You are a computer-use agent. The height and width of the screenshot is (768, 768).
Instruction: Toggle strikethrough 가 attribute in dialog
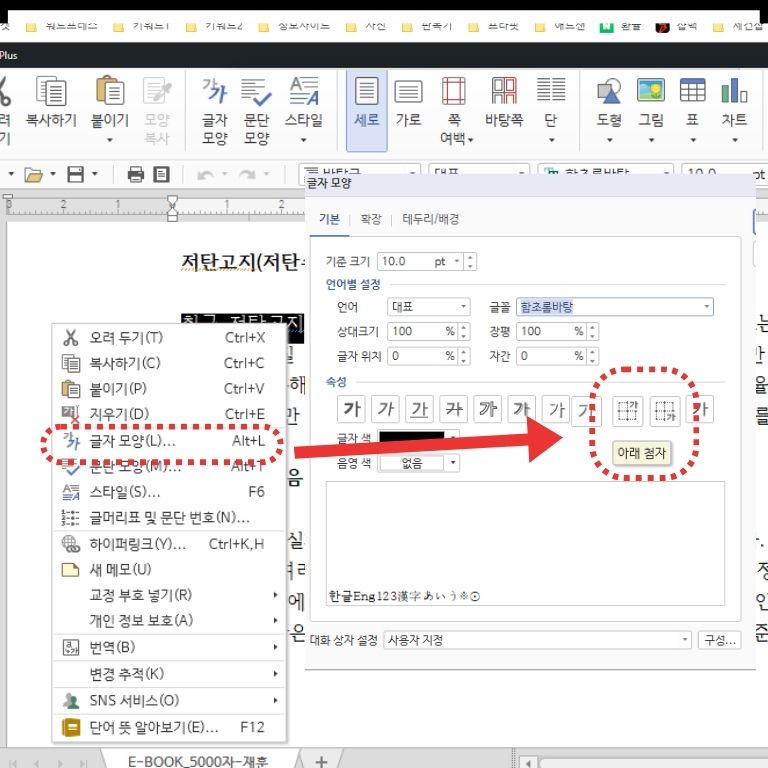tap(454, 409)
